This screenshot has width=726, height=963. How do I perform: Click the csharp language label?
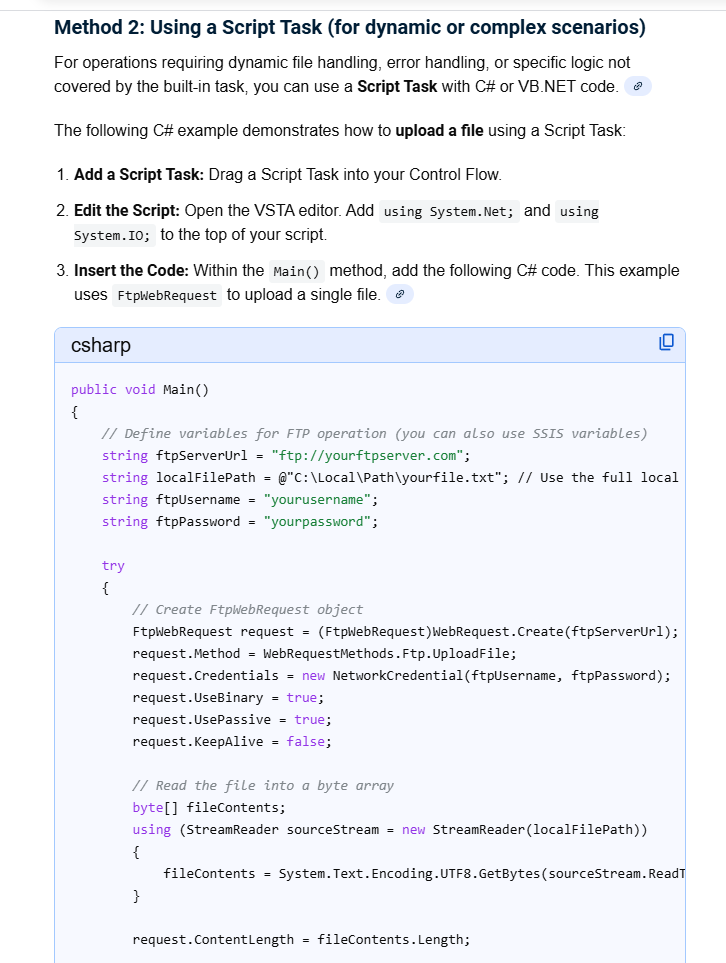point(101,344)
